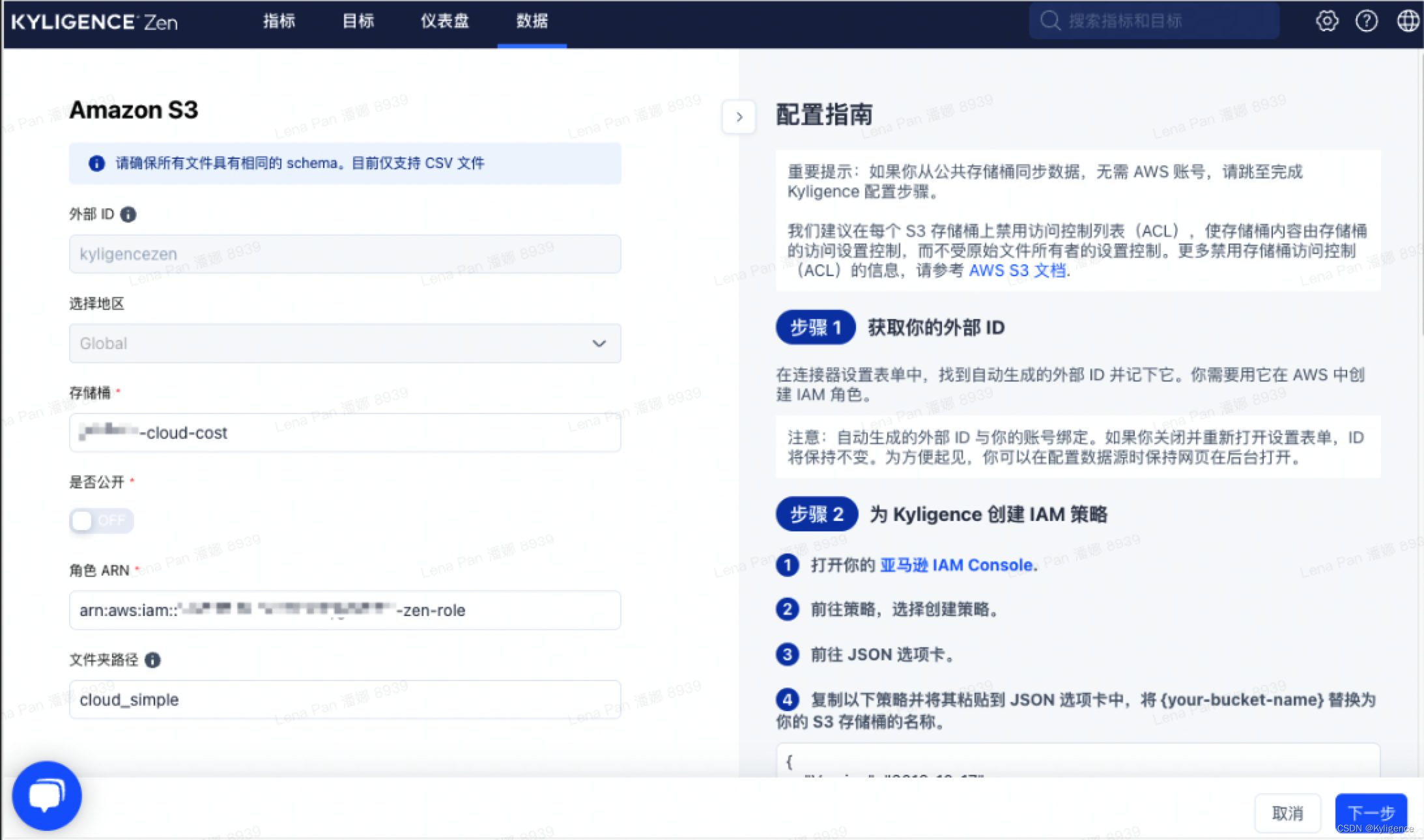Click the 存储桶 input field
1424x840 pixels.
(x=345, y=432)
